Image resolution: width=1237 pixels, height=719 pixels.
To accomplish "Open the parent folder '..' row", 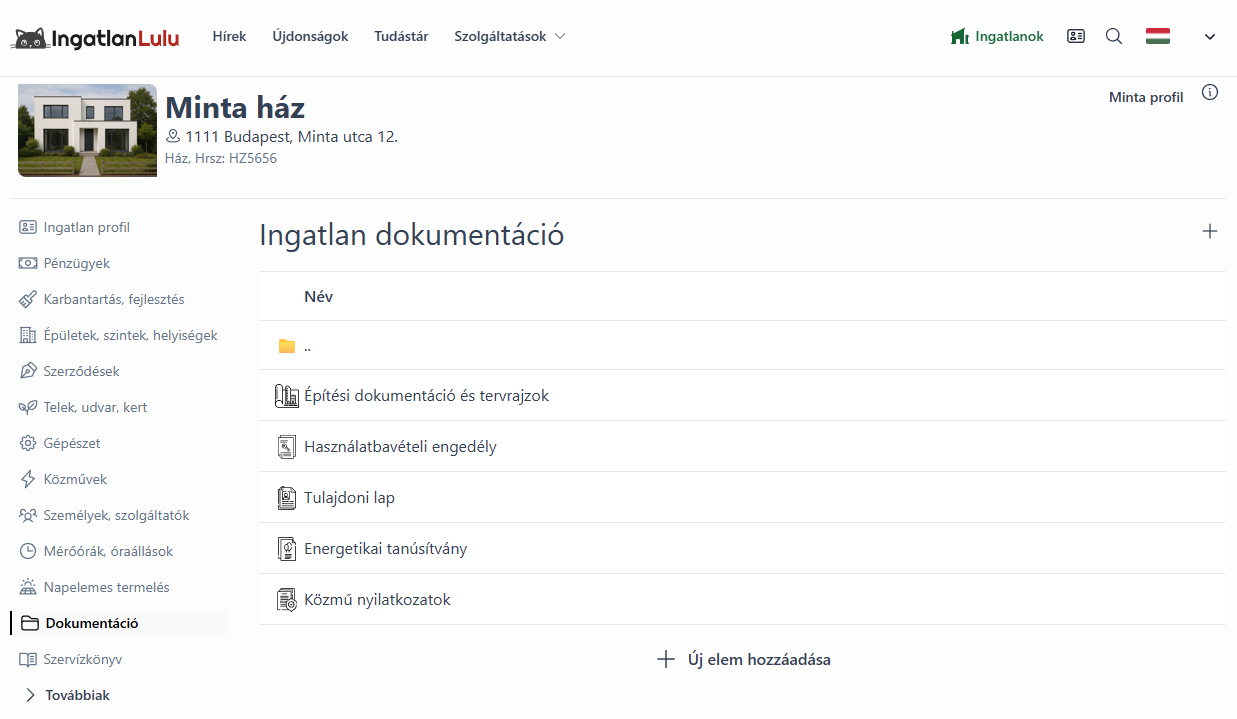I will 742,346.
